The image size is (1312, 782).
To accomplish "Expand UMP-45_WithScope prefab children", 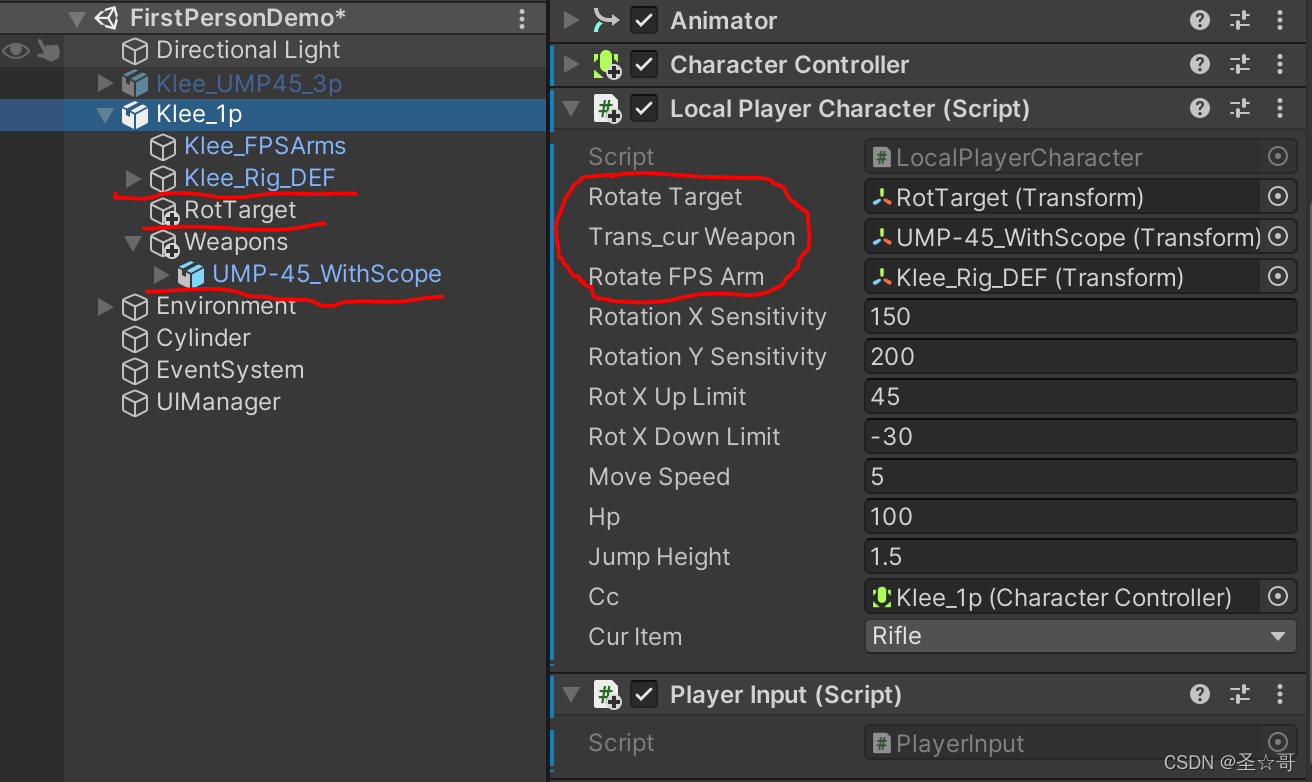I will [x=162, y=275].
